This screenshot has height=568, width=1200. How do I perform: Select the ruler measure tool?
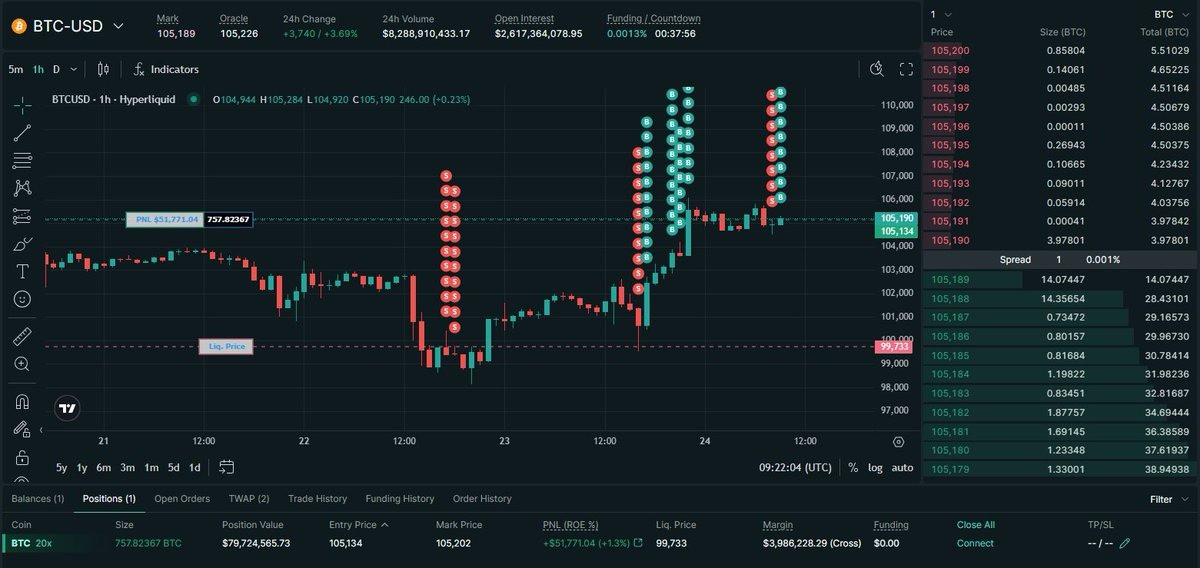22,337
